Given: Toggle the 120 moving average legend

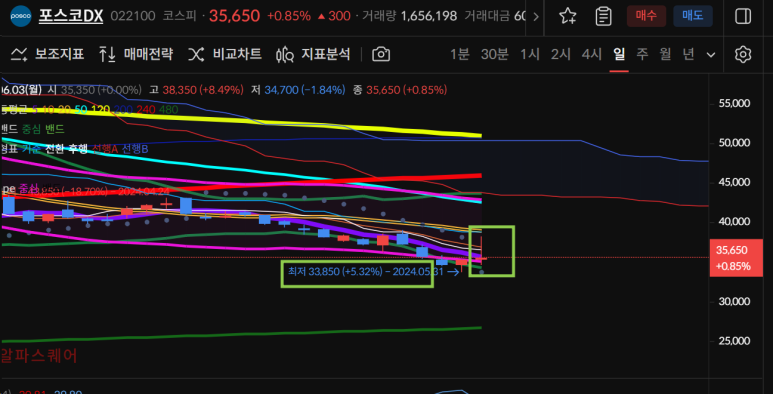Looking at the screenshot, I should (101, 109).
